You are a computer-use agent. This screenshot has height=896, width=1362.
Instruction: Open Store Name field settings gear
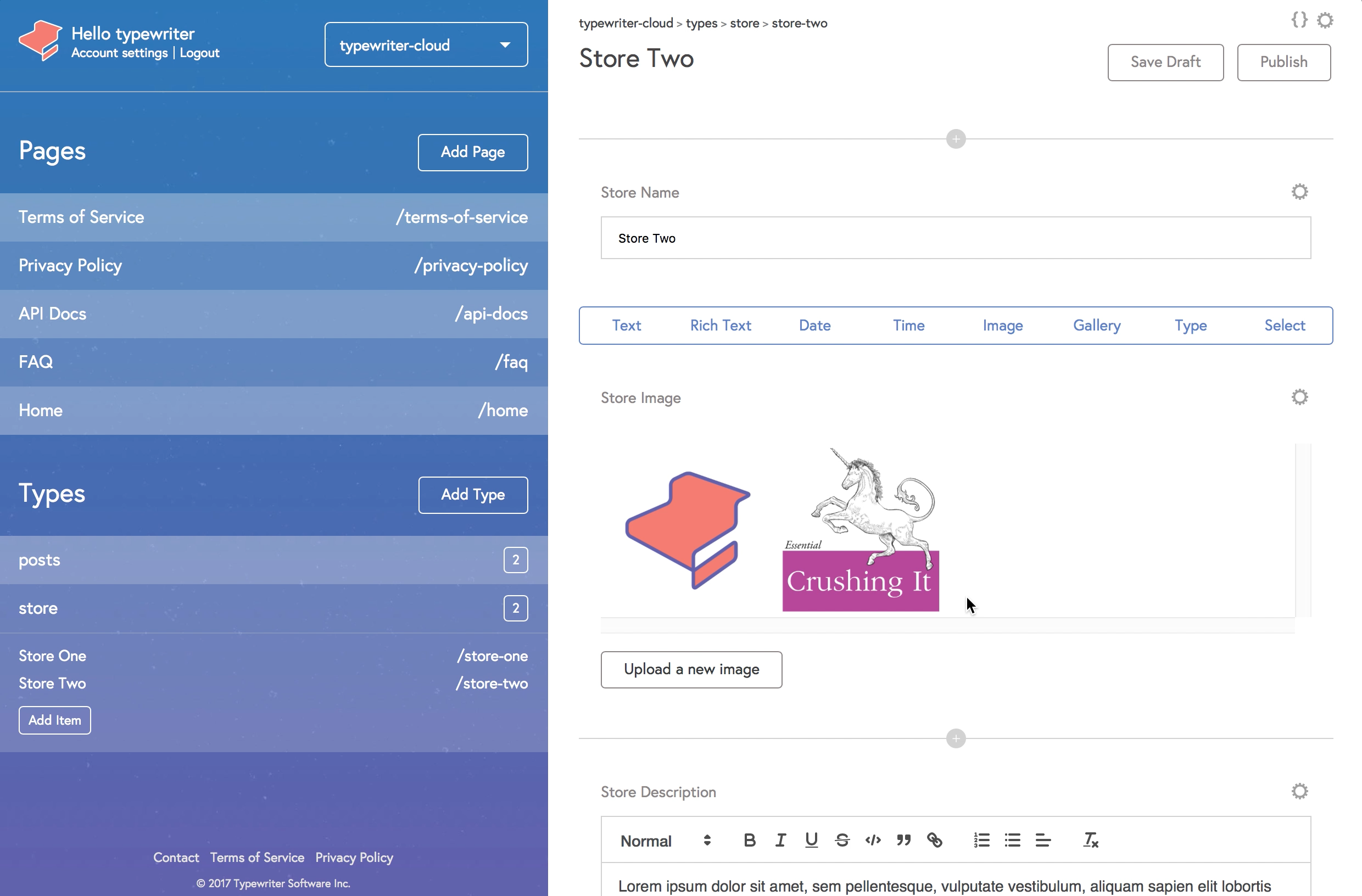[x=1299, y=192]
